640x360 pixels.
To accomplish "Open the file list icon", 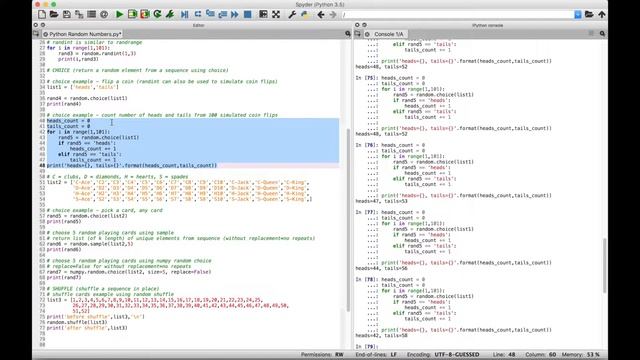I will pos(91,14).
